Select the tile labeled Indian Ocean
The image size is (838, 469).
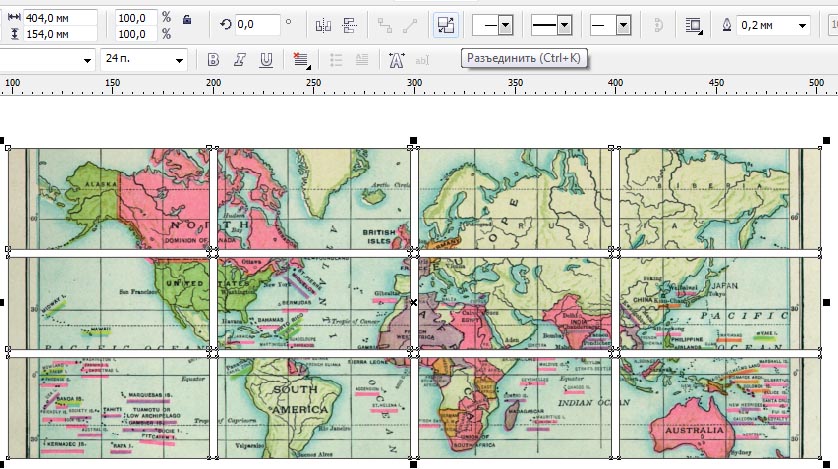(x=515, y=408)
